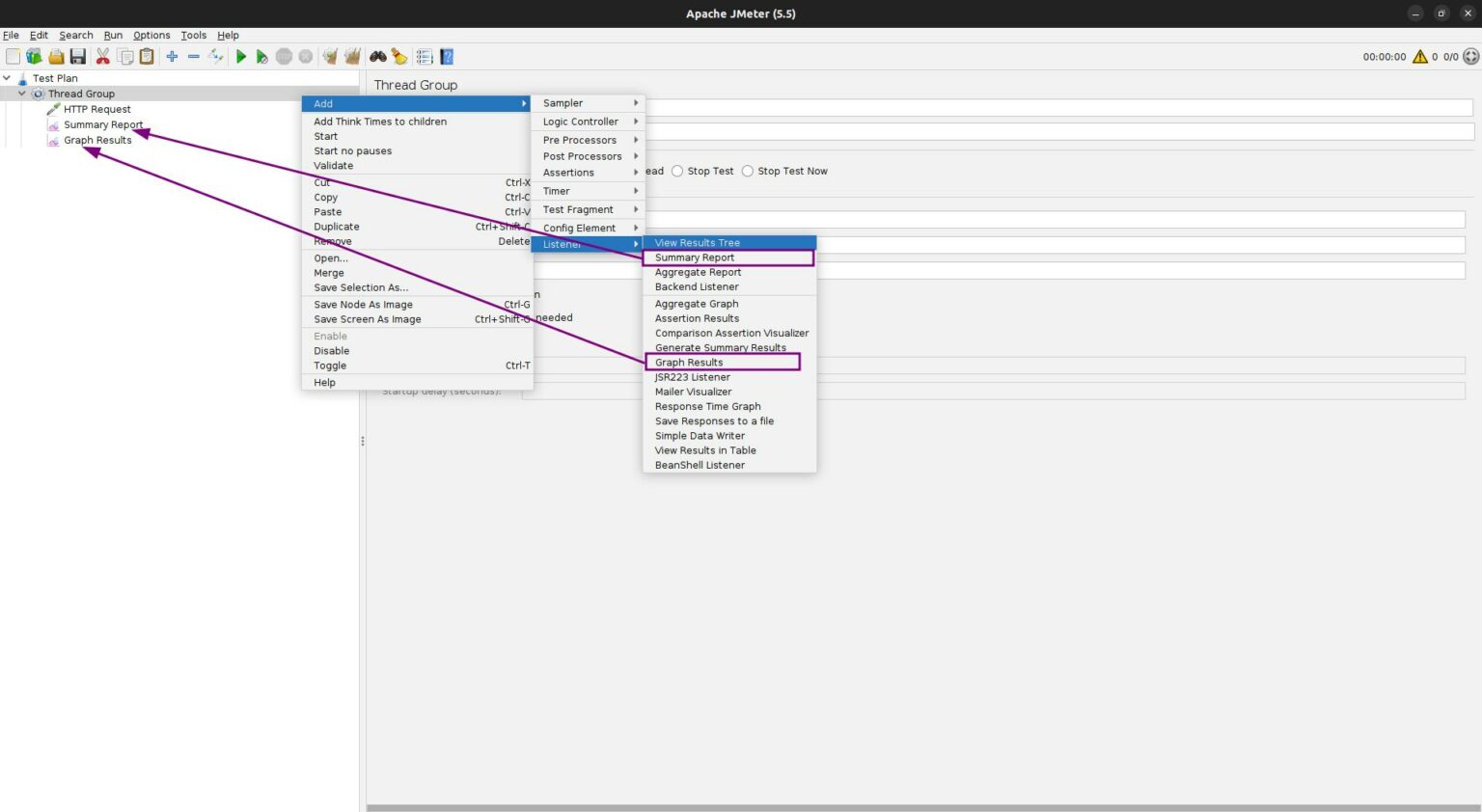The image size is (1482, 812).
Task: Select the Stop Test Now radio button
Action: pos(748,171)
